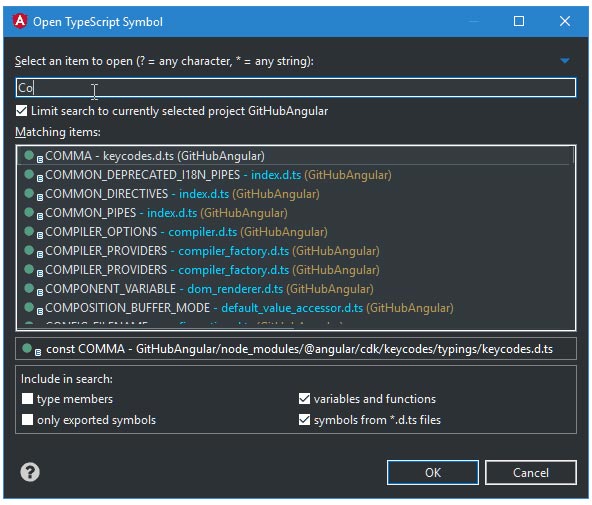Click green symbol icon beside COMPONENT_VARIABLE
The image size is (592, 505).
[x=29, y=288]
